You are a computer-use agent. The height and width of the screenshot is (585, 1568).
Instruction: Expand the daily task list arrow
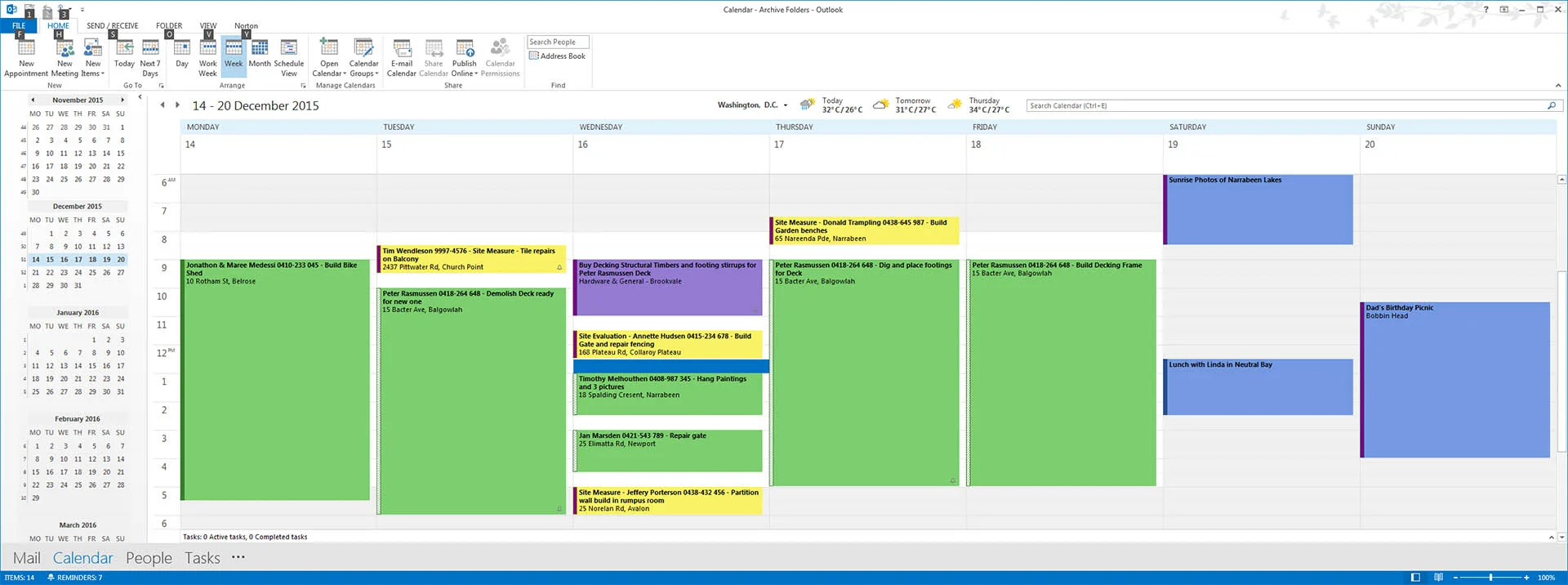click(1551, 537)
